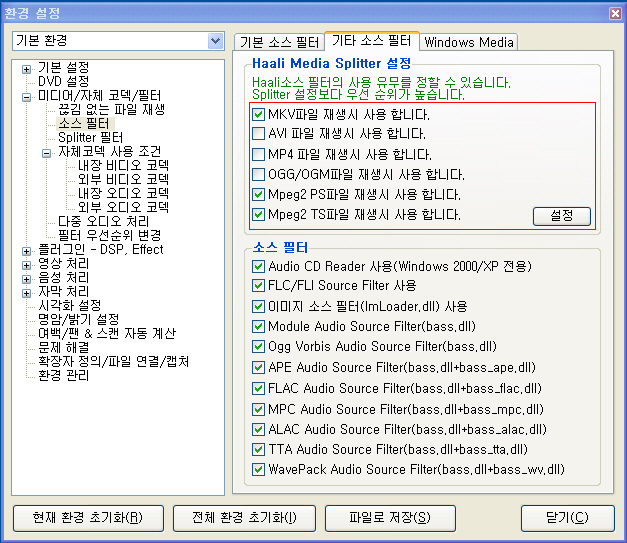Uncheck Audio CD Reader 사용 checkbox
Viewport: 627px width, 543px height.
(258, 266)
